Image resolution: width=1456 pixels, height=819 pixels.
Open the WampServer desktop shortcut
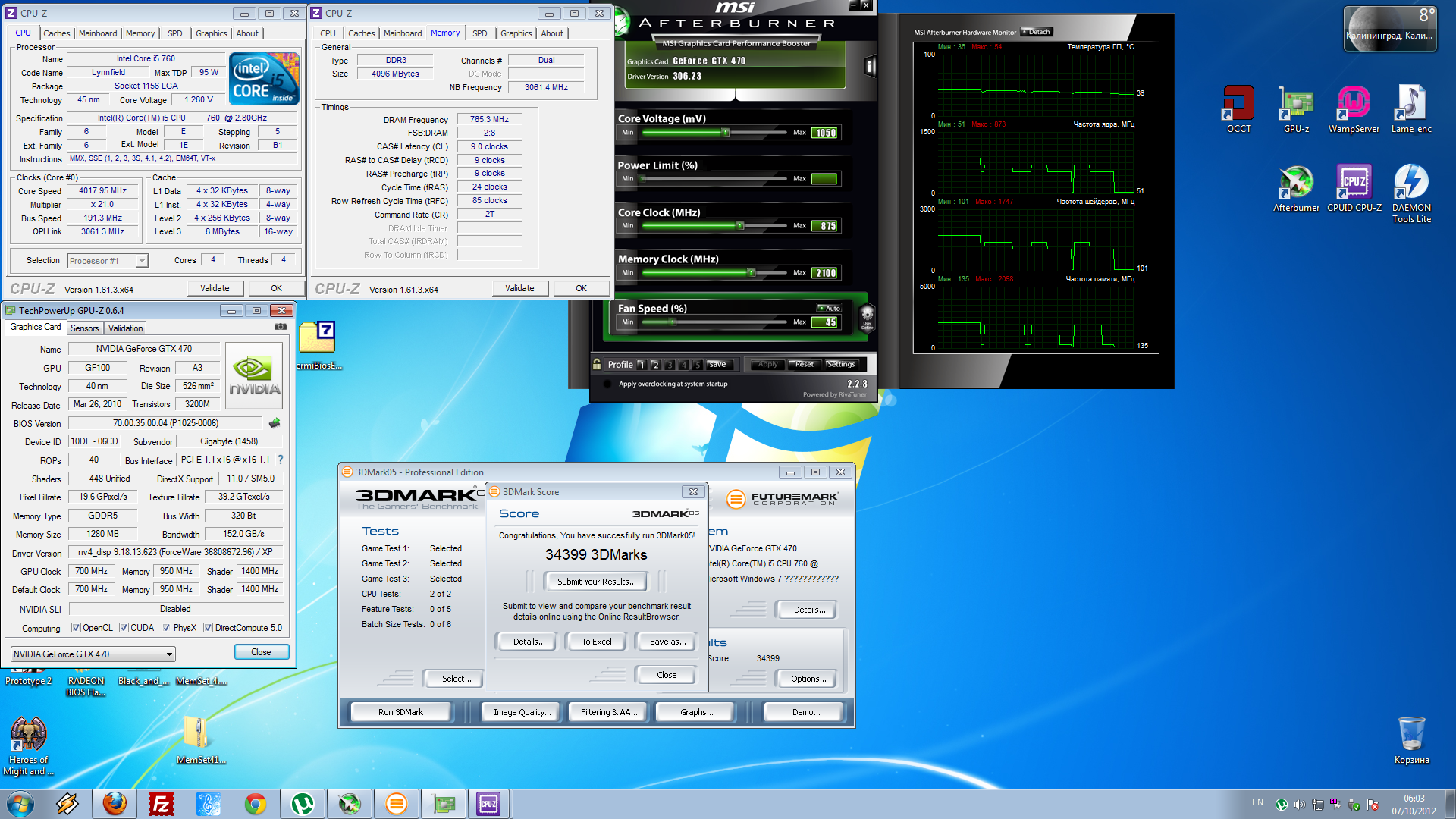(x=1354, y=109)
